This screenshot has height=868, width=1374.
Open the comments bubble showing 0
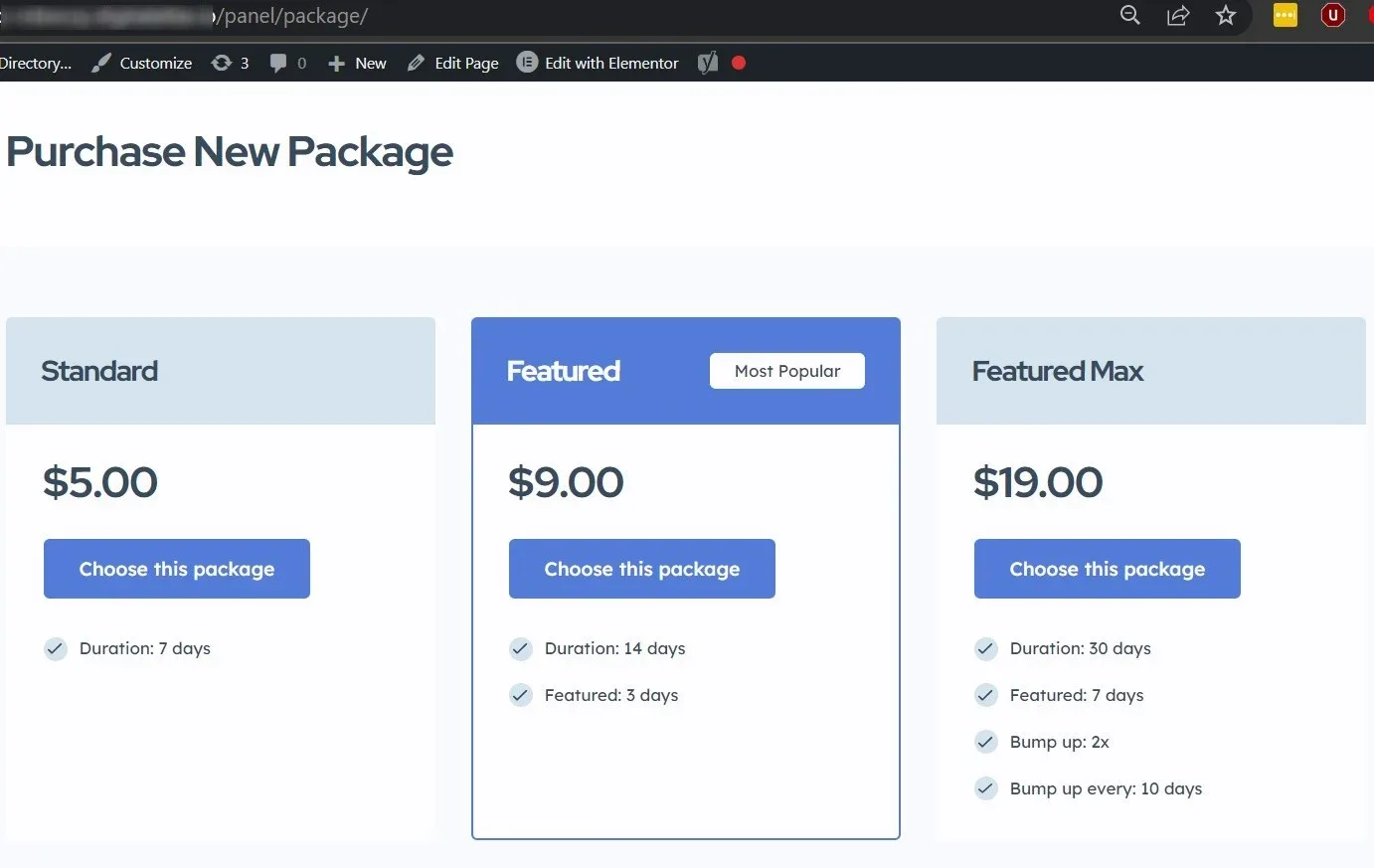[287, 63]
